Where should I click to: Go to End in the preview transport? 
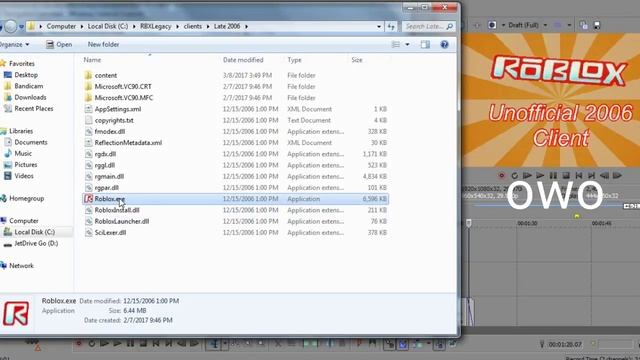591,176
